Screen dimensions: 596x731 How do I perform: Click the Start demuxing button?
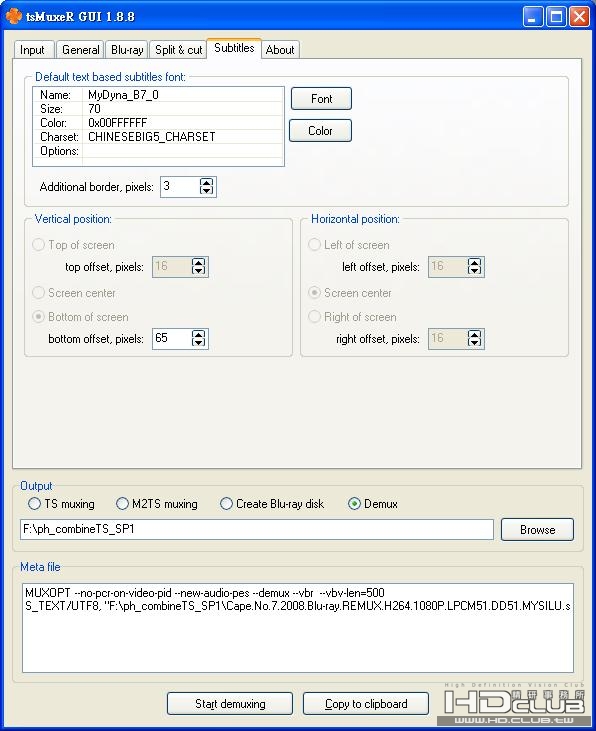click(230, 703)
